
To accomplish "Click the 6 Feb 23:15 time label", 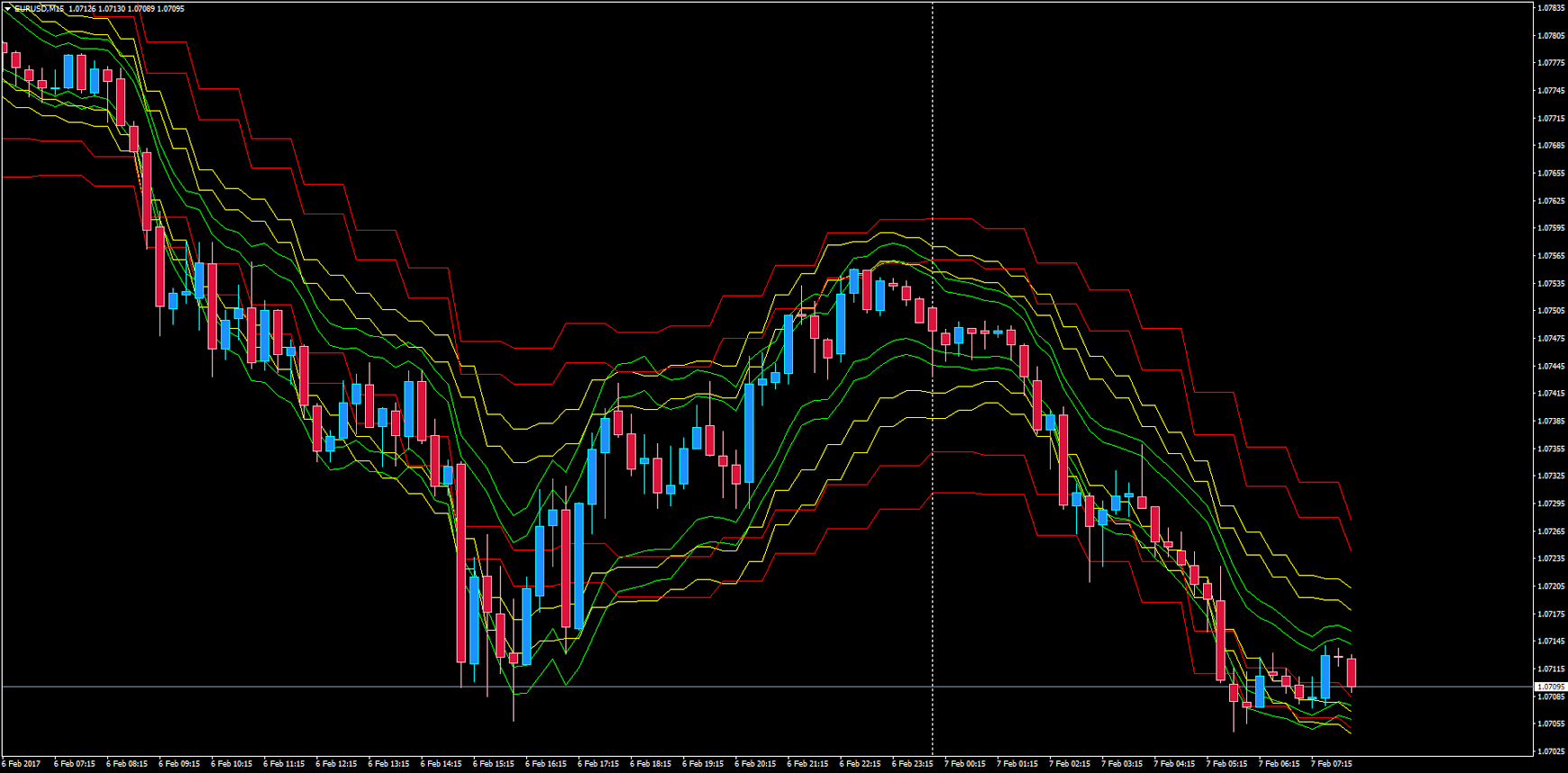I will (x=913, y=764).
